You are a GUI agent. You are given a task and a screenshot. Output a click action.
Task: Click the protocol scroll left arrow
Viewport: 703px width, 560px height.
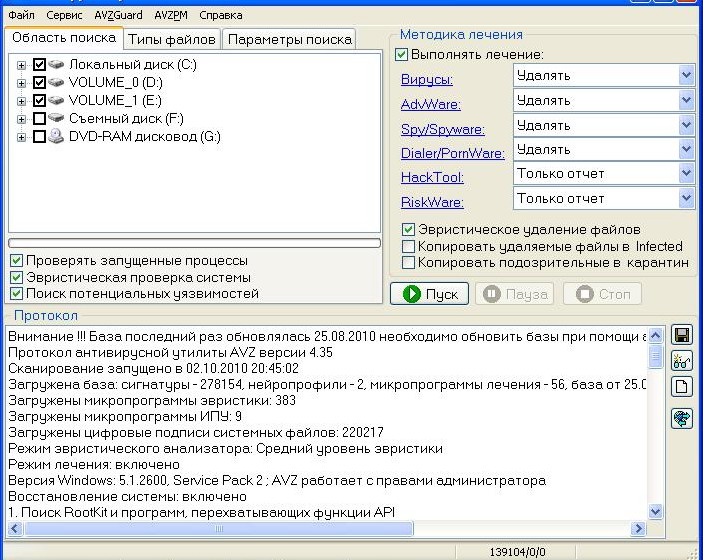(x=15, y=529)
